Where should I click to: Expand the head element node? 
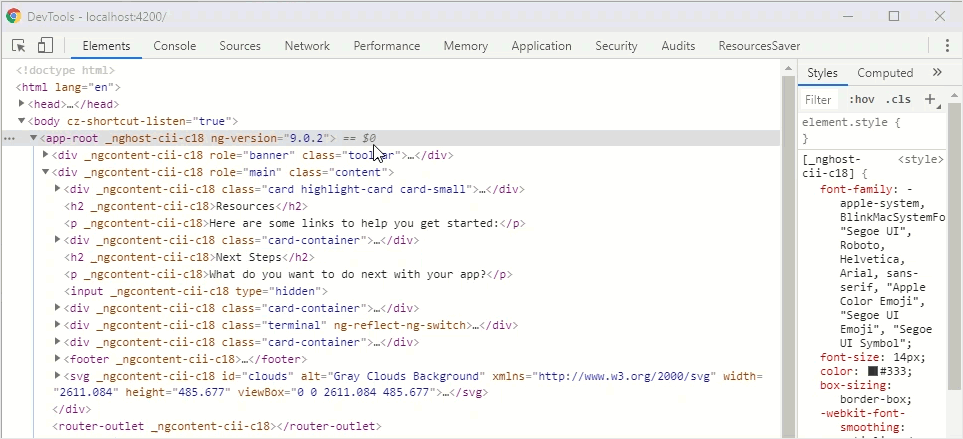(22, 104)
